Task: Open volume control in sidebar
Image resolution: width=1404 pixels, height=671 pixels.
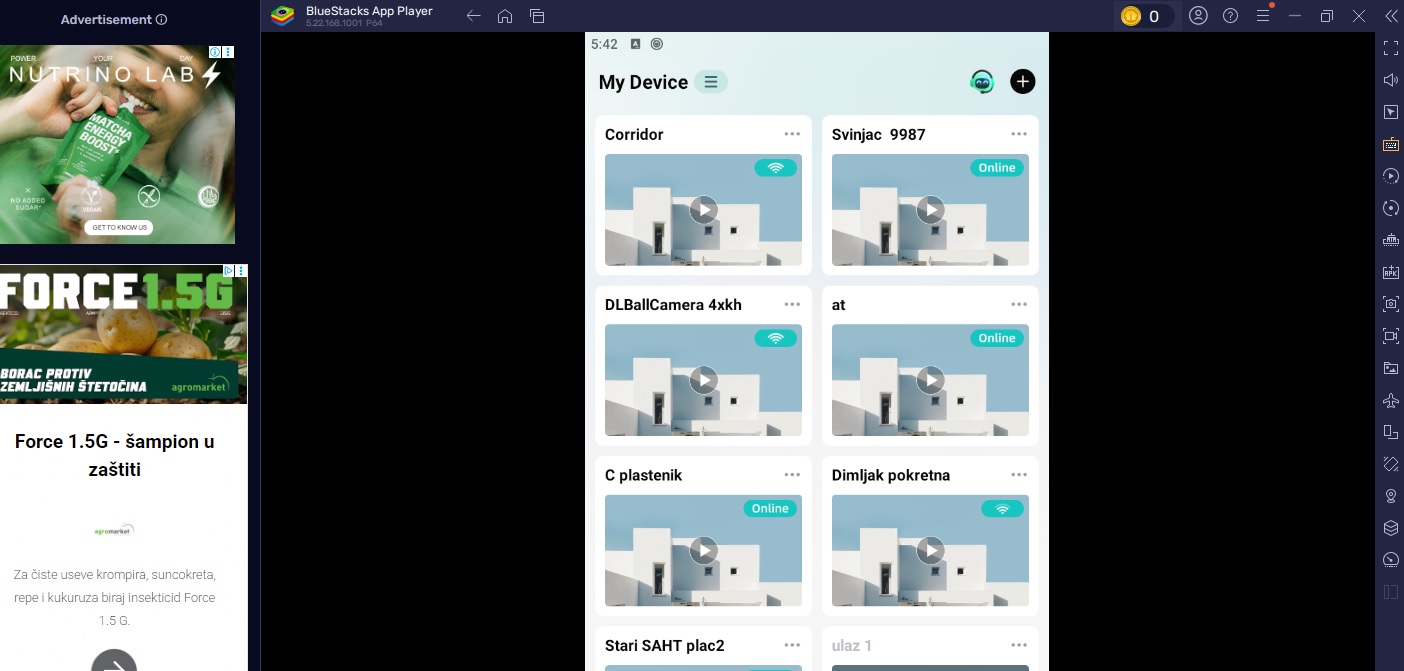Action: coord(1390,80)
